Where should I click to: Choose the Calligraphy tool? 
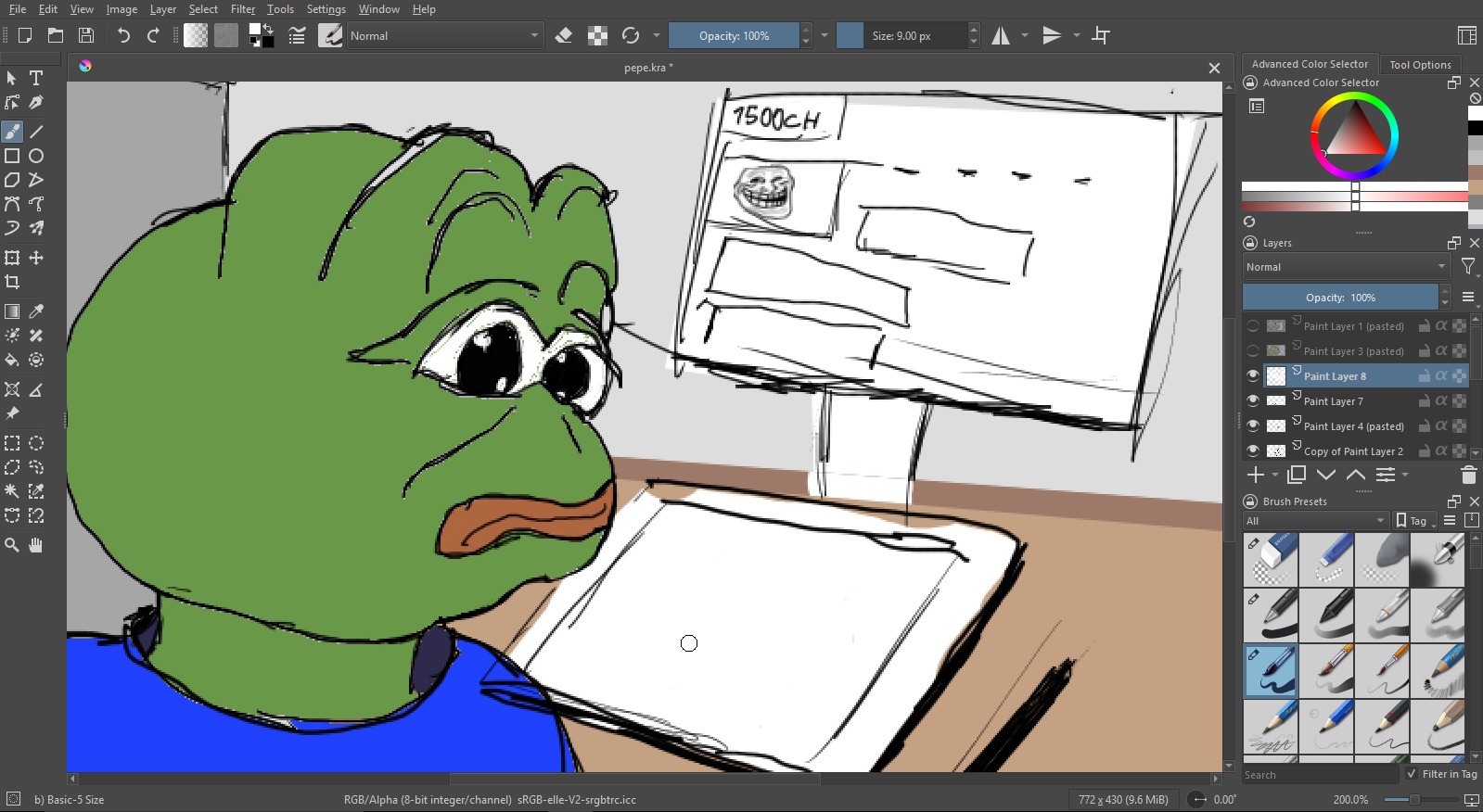click(36, 102)
